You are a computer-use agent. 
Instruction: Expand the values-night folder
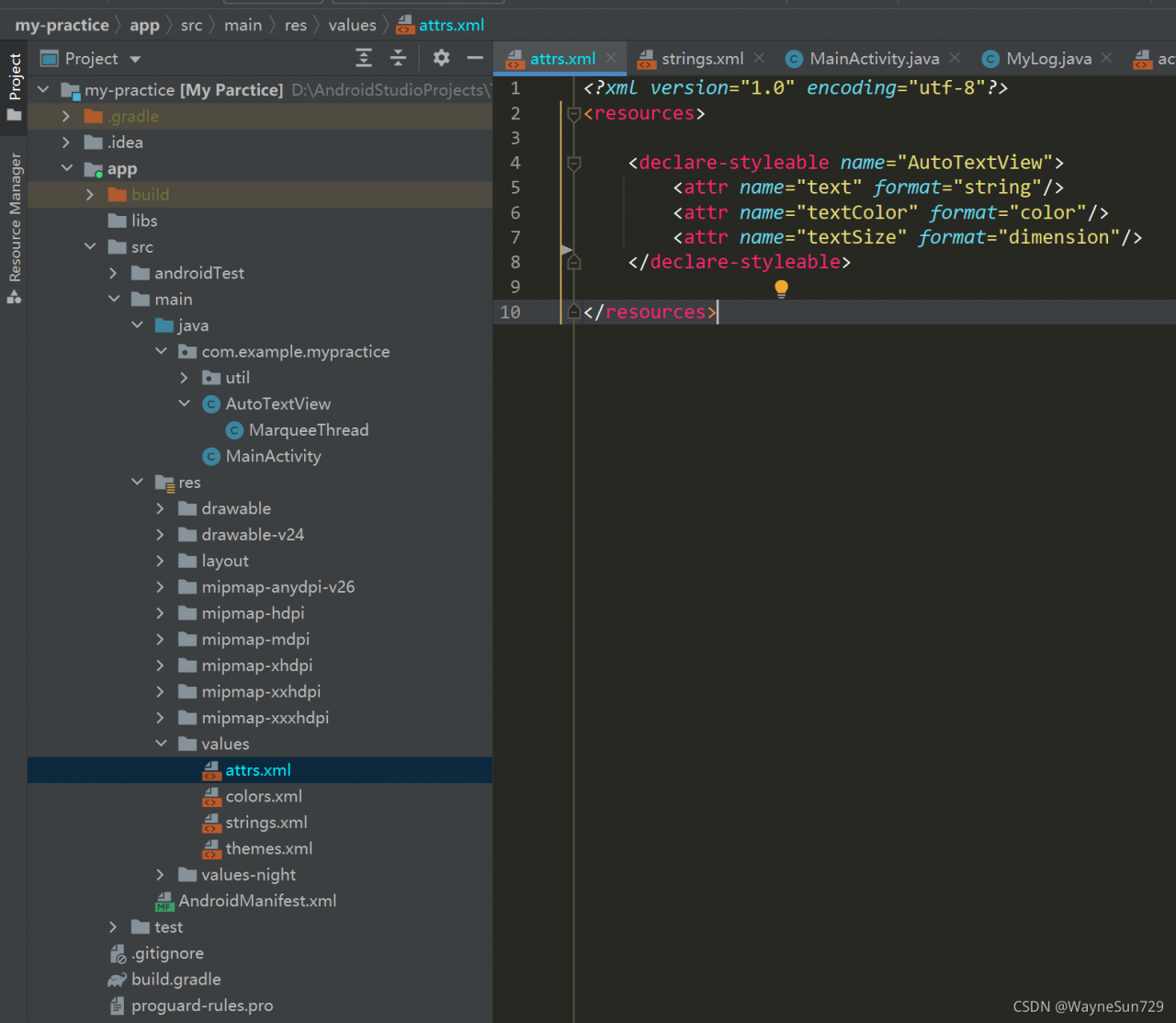coord(160,875)
